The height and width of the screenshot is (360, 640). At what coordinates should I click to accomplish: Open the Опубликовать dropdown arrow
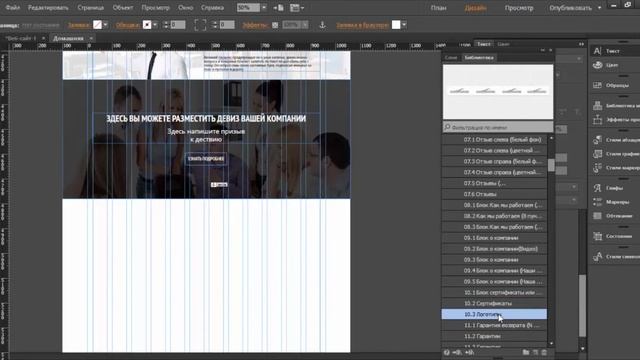(x=599, y=8)
